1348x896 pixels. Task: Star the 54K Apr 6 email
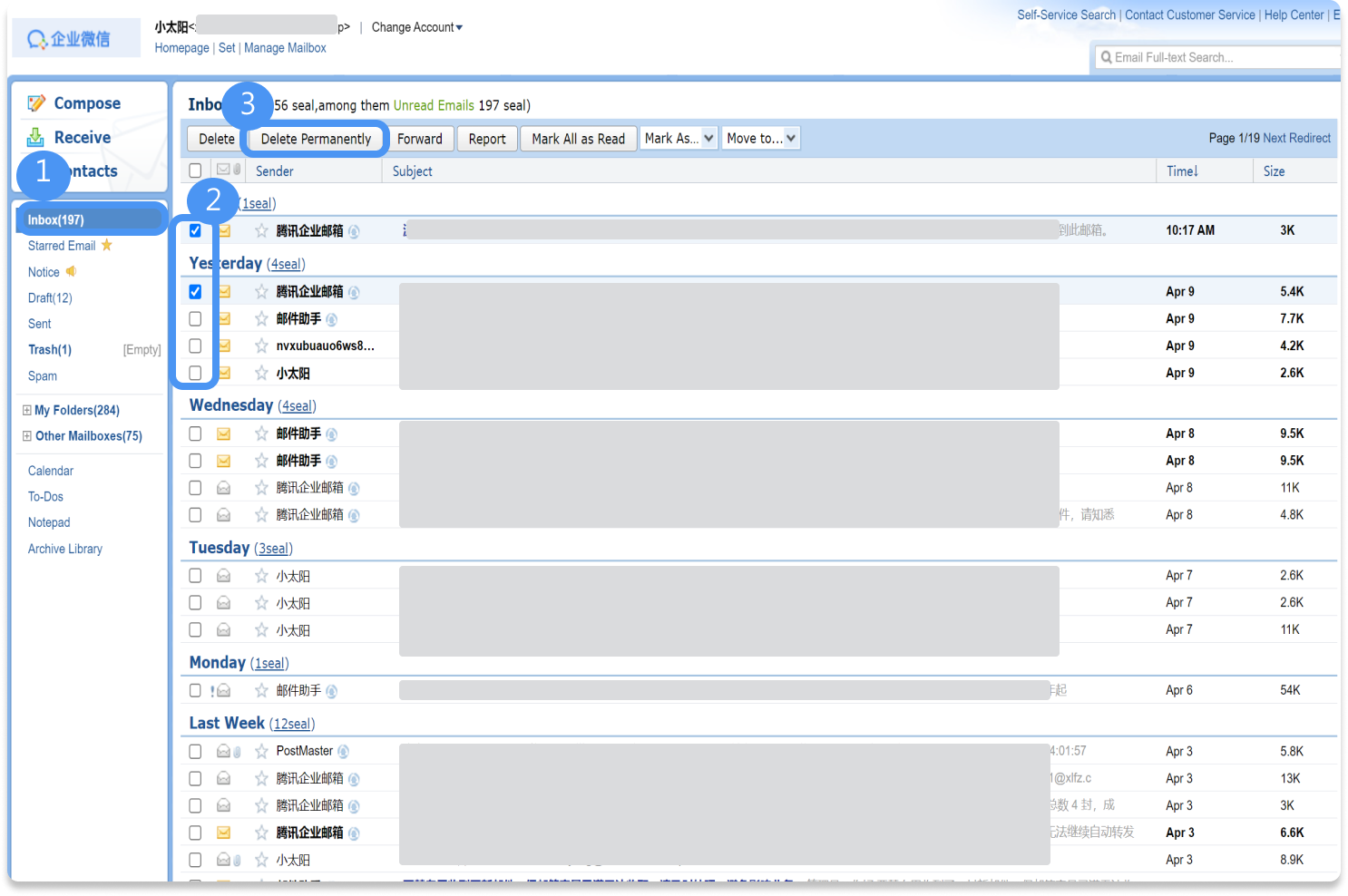point(261,690)
